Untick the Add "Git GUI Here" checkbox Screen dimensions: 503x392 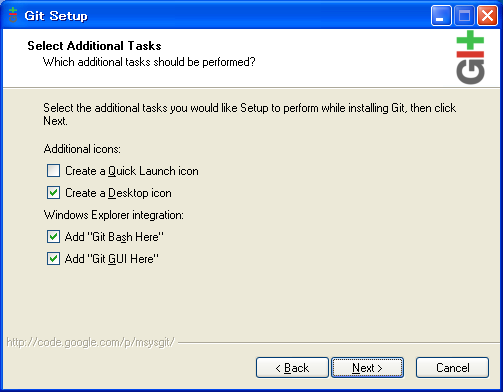coord(53,259)
